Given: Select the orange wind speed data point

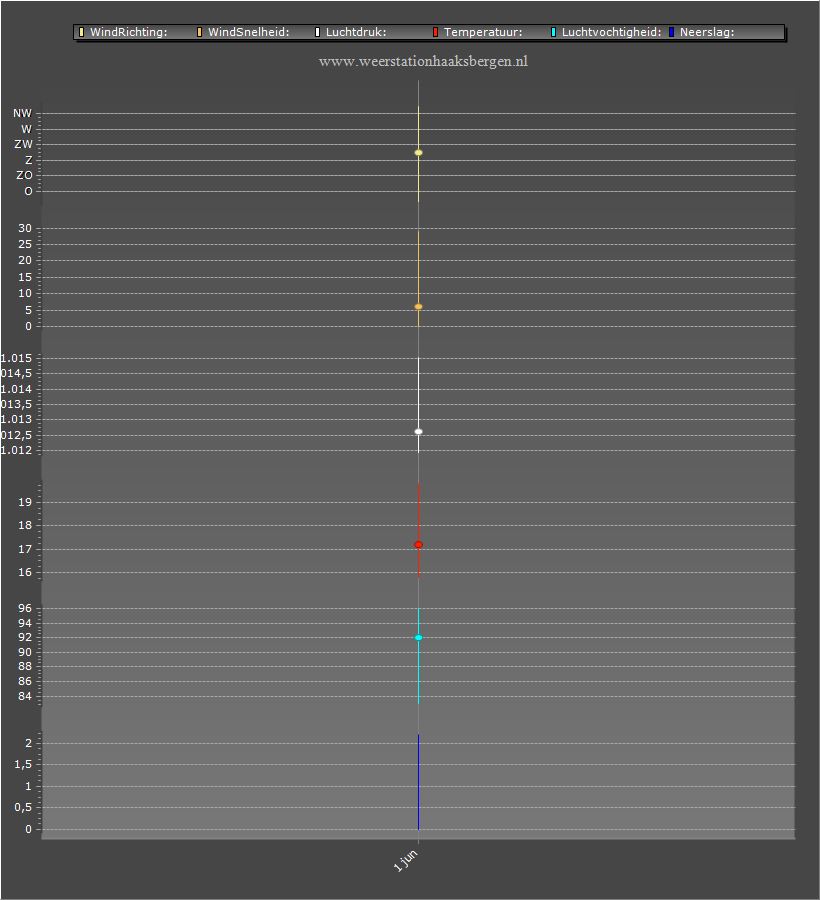Looking at the screenshot, I should point(418,307).
